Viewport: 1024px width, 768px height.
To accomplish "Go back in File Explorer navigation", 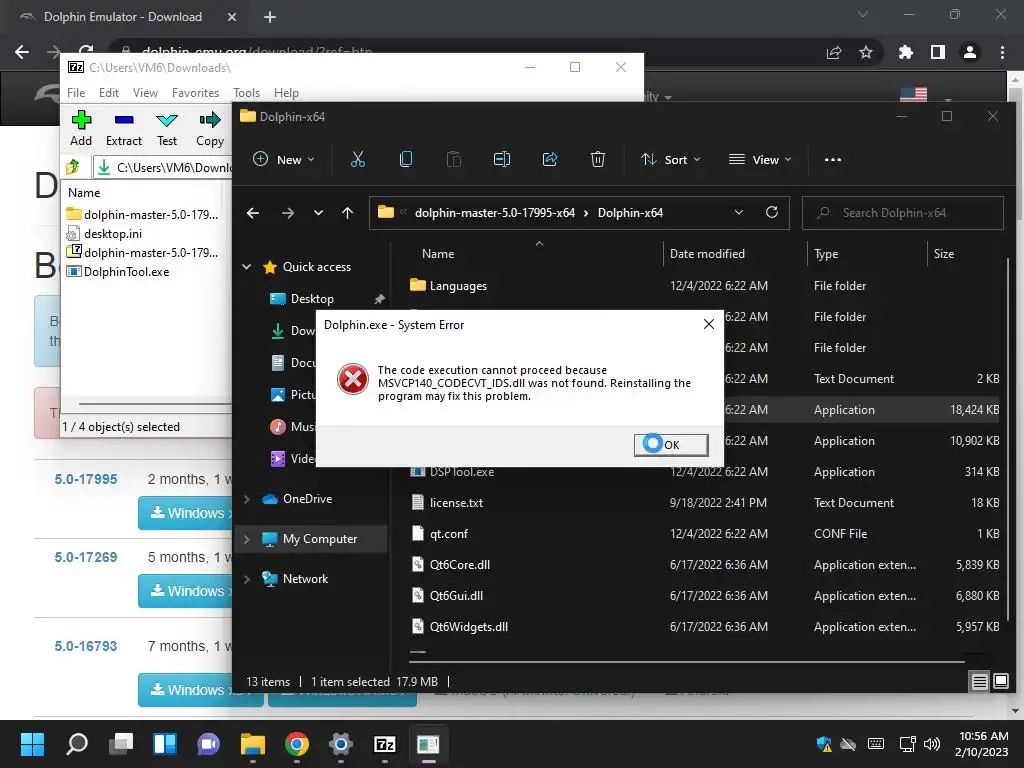I will [253, 213].
